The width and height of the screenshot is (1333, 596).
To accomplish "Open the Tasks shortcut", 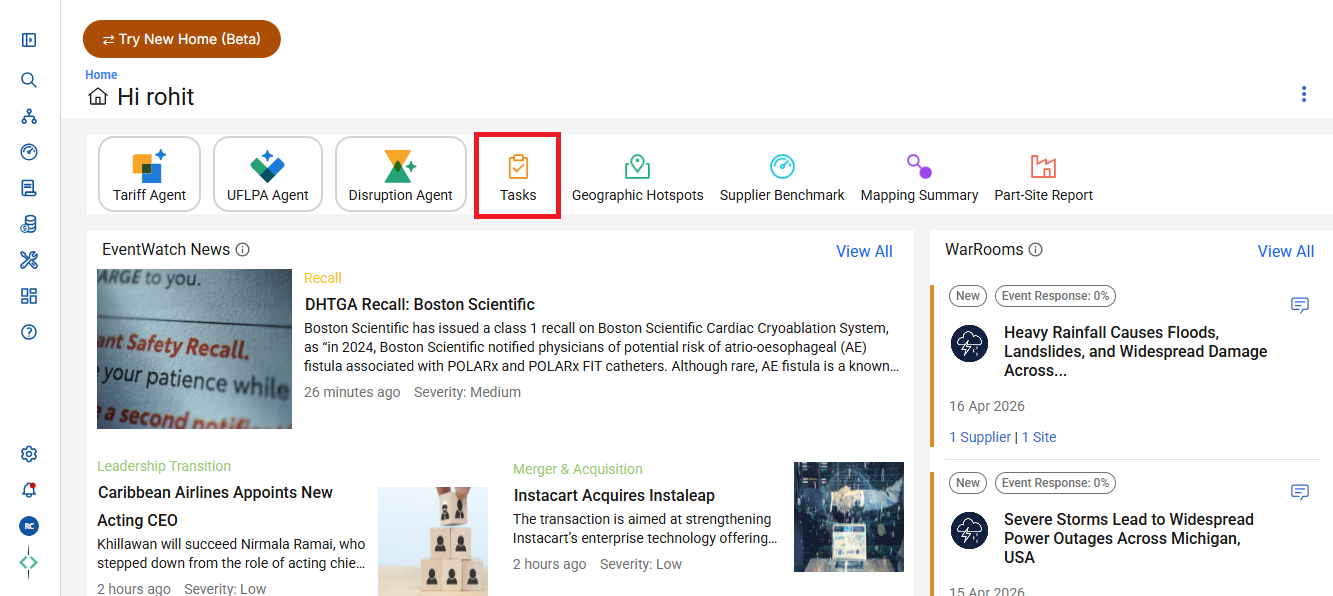I will (518, 175).
